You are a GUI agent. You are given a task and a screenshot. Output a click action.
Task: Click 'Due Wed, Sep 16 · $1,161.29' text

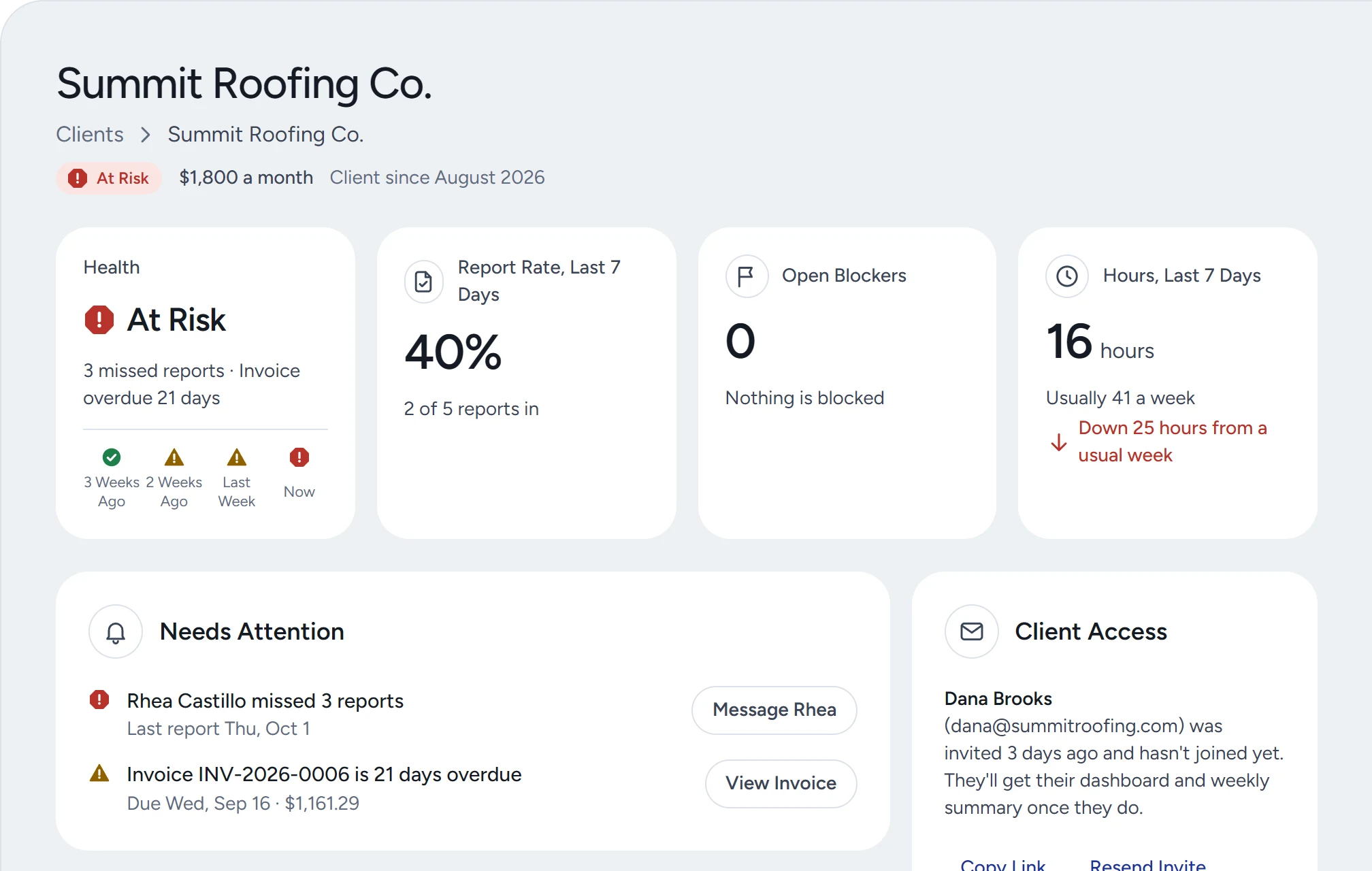click(x=243, y=803)
